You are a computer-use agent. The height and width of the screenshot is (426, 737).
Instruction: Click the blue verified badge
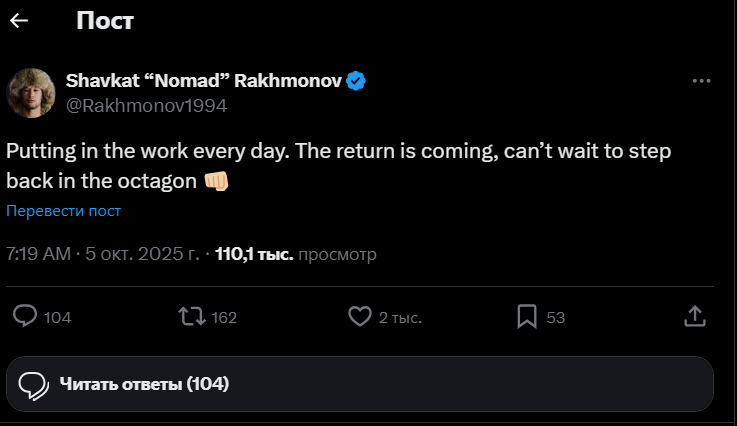(x=356, y=81)
